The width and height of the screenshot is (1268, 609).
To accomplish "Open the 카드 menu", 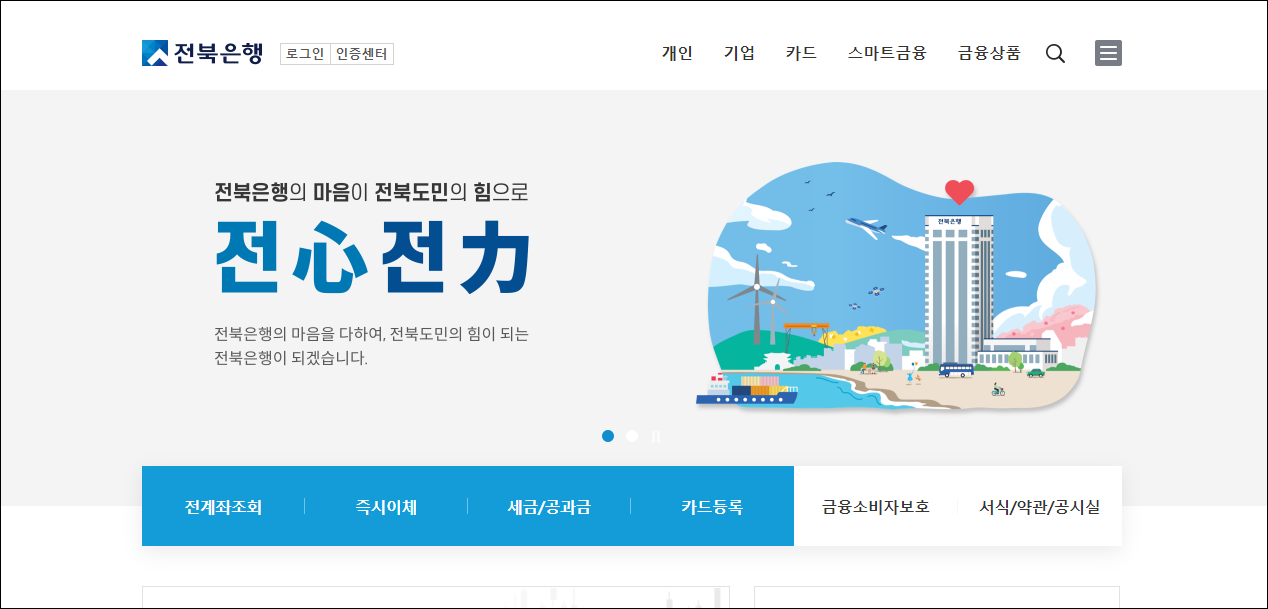I will tap(801, 53).
